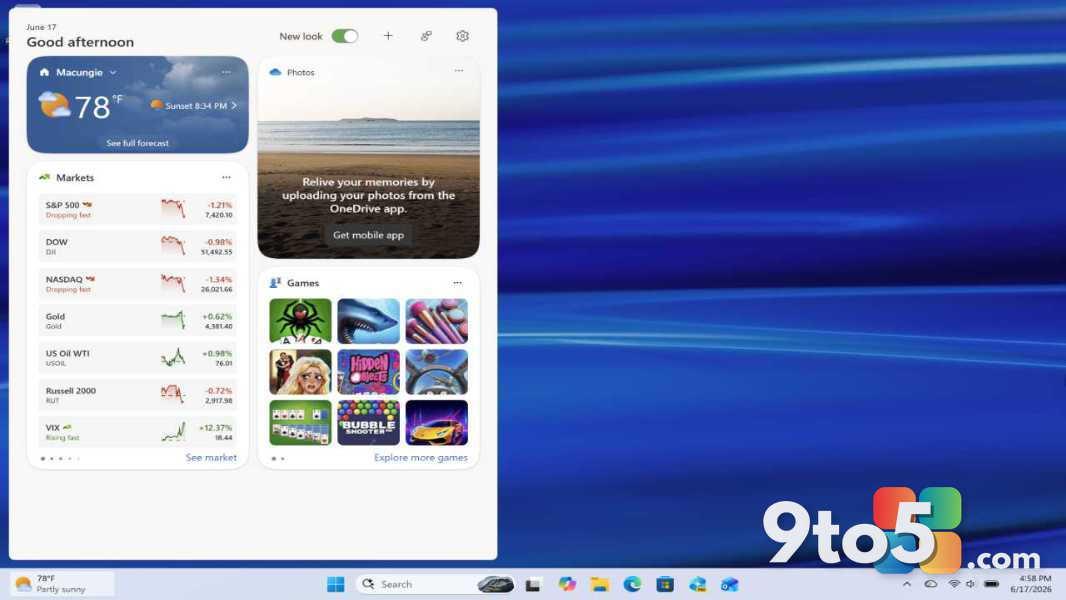Launch Copilot from the taskbar
Image resolution: width=1066 pixels, height=600 pixels.
[x=567, y=584]
